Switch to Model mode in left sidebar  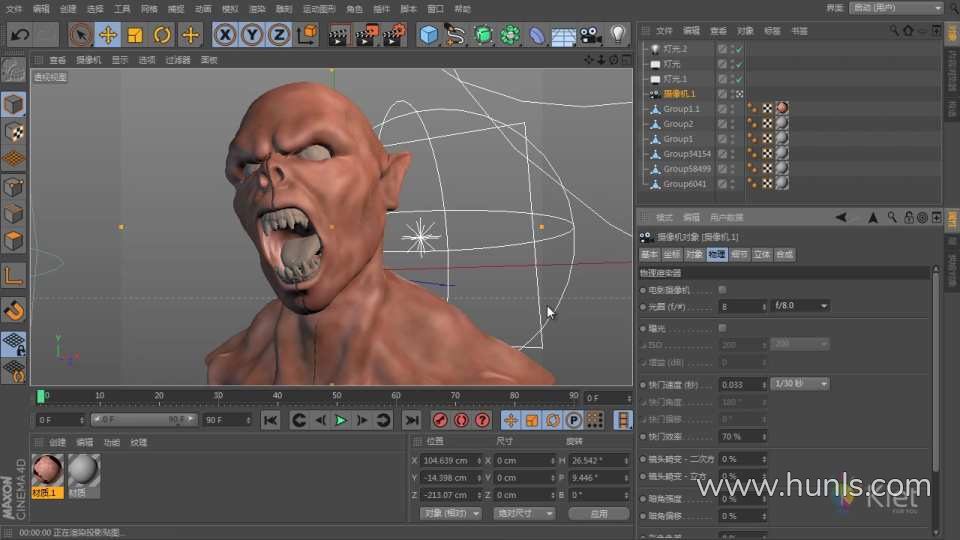13,105
